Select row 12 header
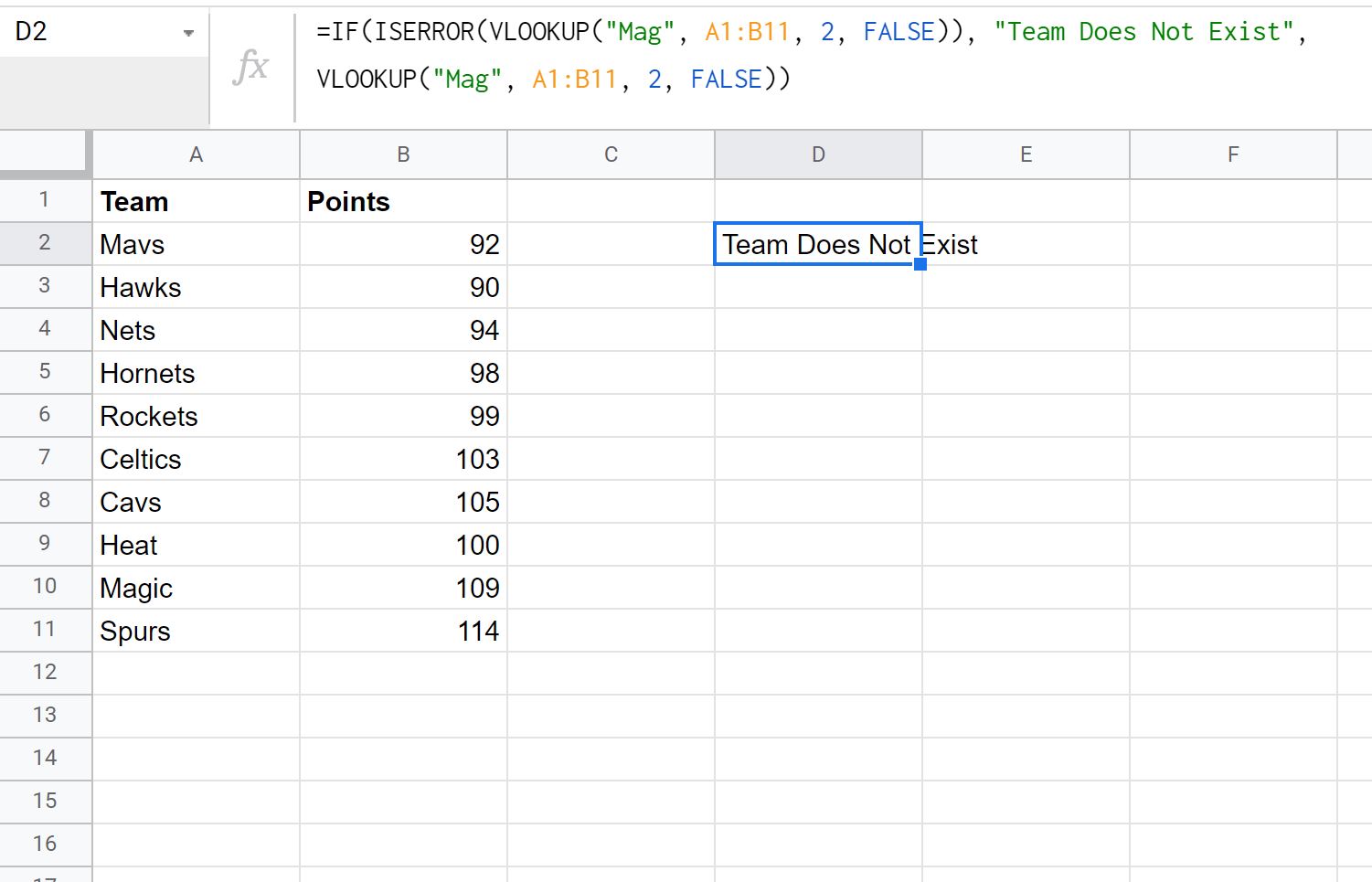Viewport: 1372px width, 882px height. (x=45, y=674)
